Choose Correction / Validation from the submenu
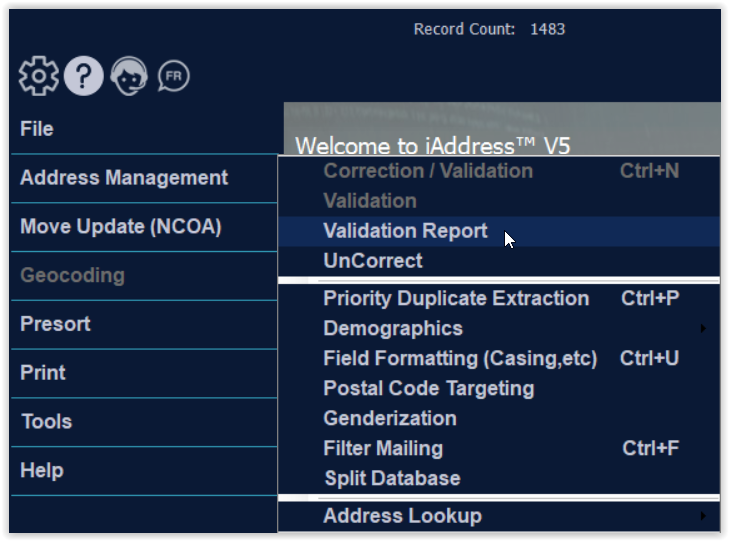This screenshot has height=541, width=729. [x=499, y=171]
